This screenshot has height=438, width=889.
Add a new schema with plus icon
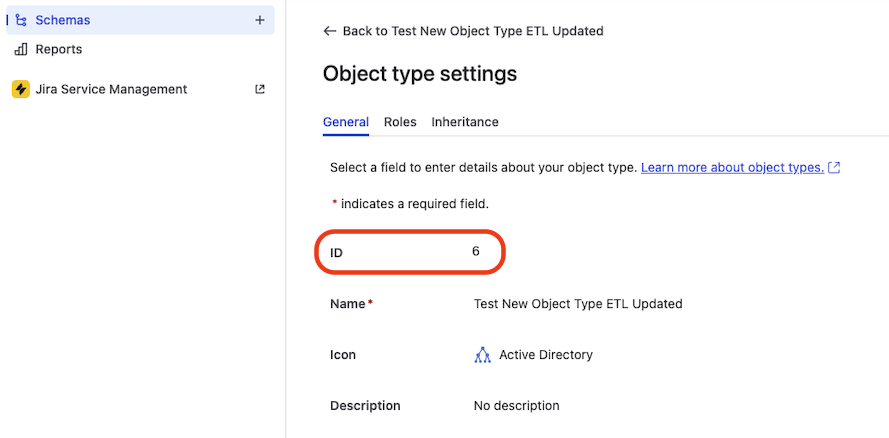pos(260,20)
